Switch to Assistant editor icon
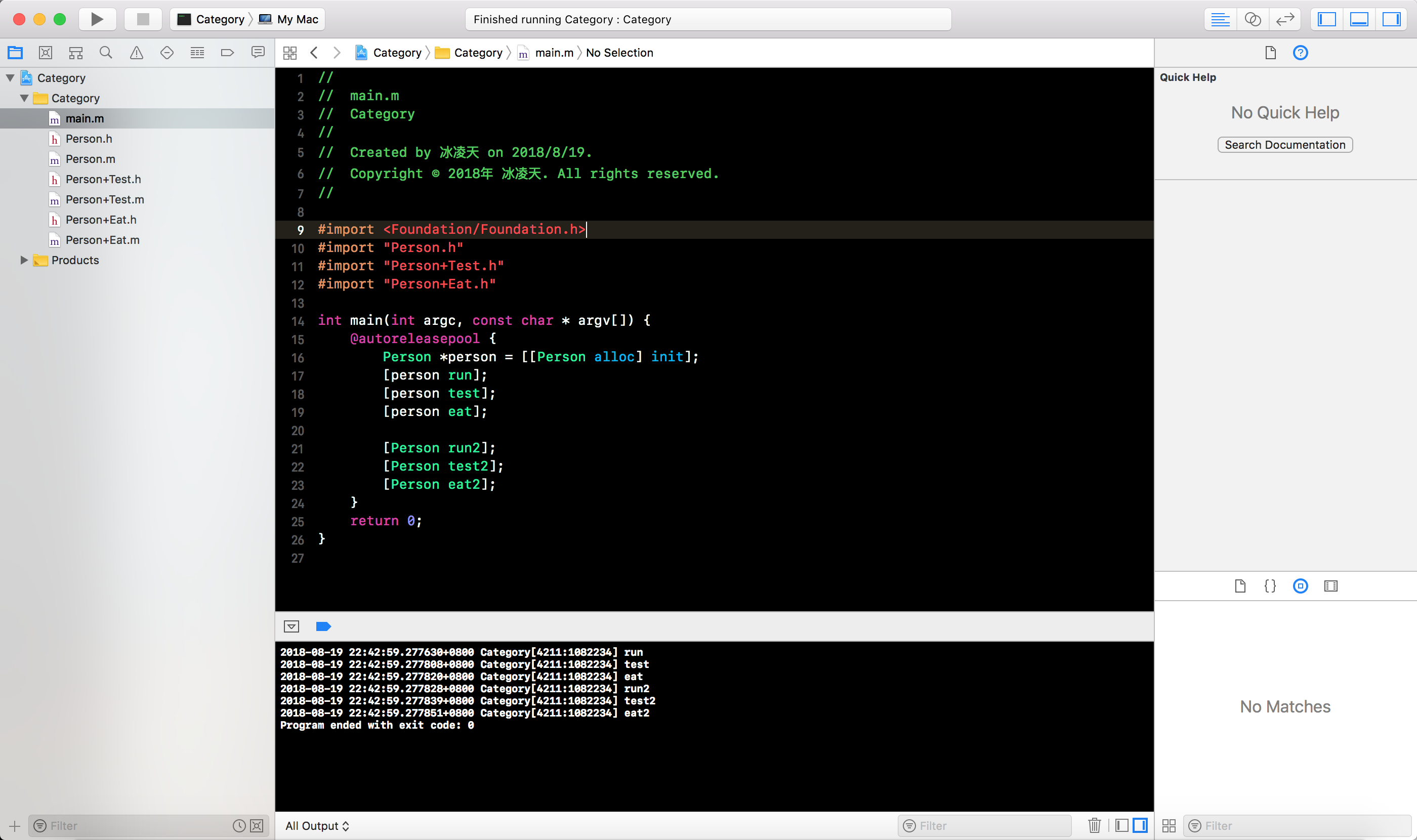 pyautogui.click(x=1252, y=19)
